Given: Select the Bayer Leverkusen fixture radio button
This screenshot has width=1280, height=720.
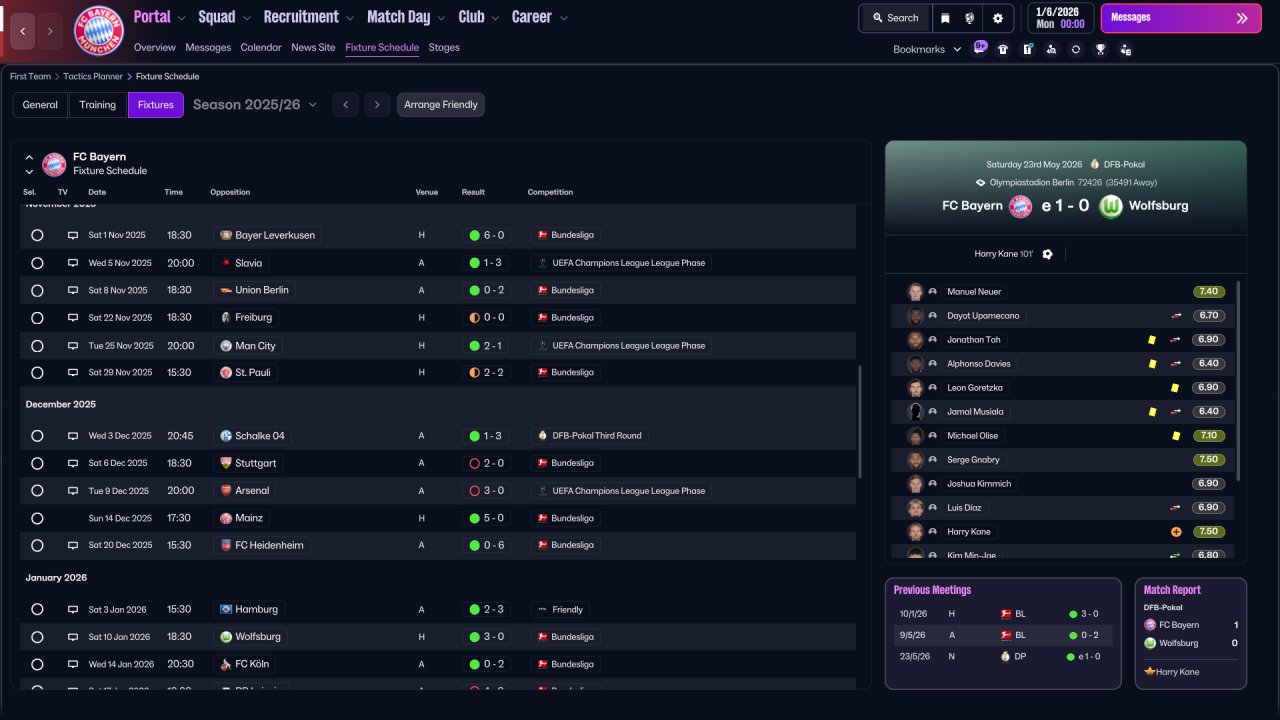Looking at the screenshot, I should click(x=37, y=235).
